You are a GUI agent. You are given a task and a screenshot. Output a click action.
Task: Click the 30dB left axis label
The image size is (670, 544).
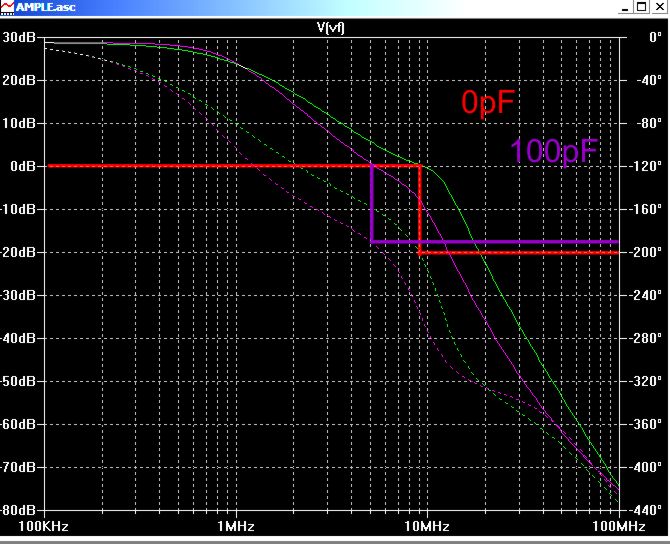19,37
